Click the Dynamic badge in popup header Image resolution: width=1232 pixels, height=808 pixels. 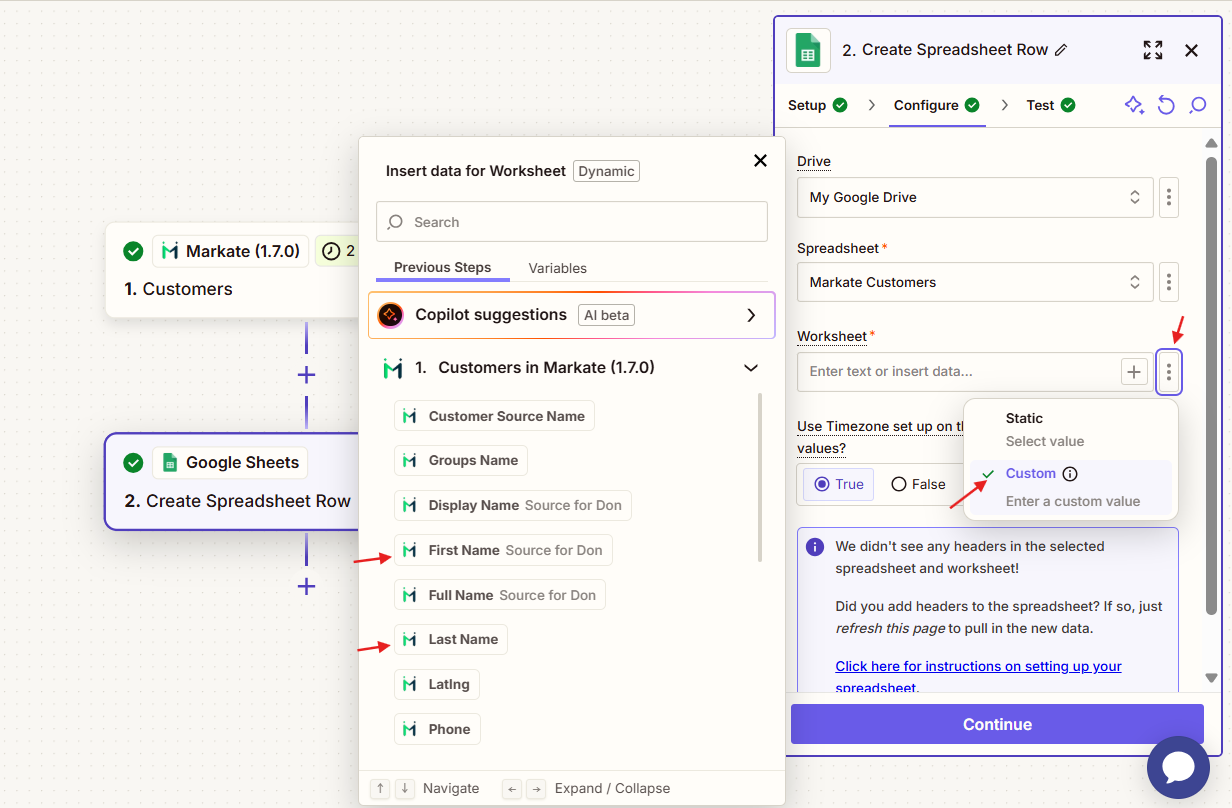[606, 171]
